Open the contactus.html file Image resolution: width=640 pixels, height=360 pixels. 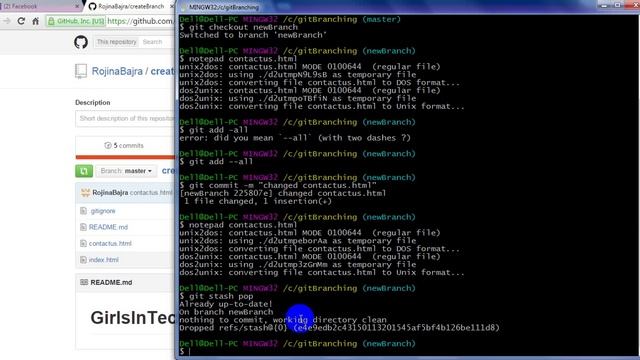click(110, 243)
